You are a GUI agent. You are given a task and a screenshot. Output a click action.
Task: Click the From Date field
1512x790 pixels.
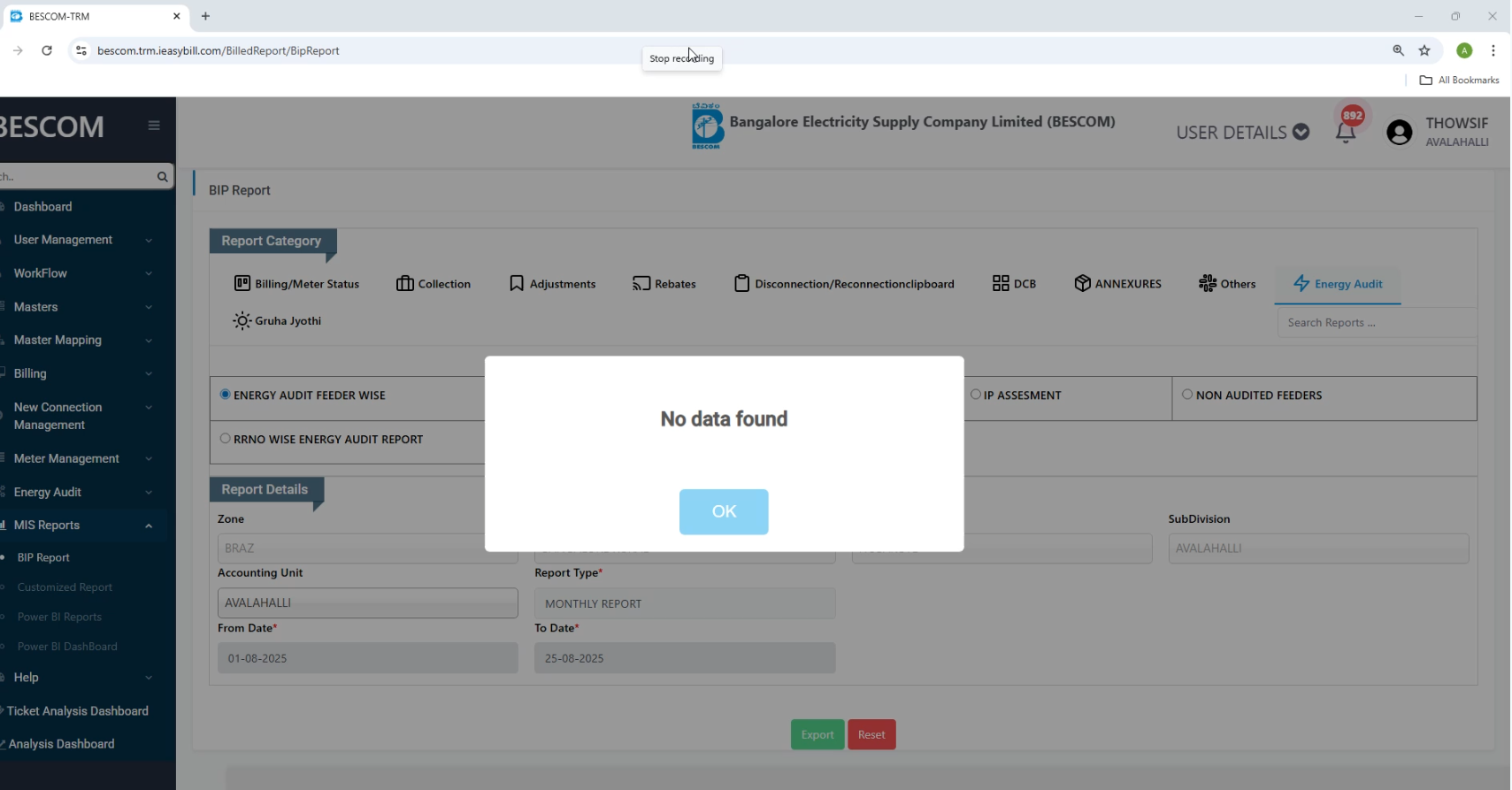coord(368,658)
